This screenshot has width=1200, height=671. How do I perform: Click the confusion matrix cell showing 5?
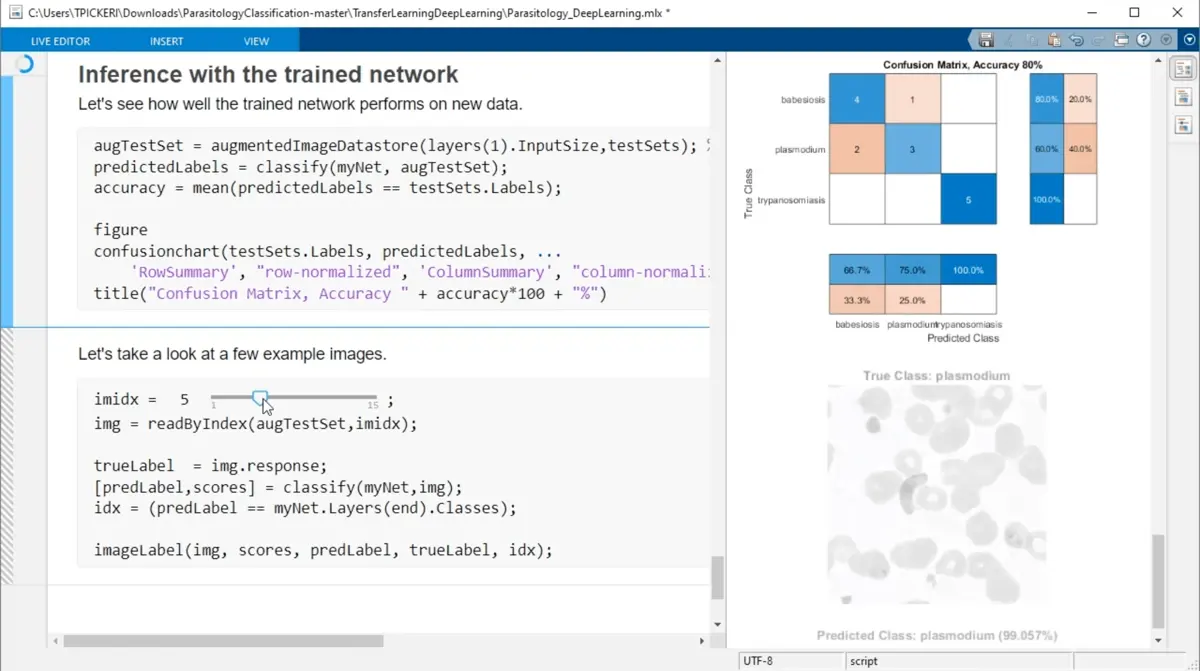[969, 199]
